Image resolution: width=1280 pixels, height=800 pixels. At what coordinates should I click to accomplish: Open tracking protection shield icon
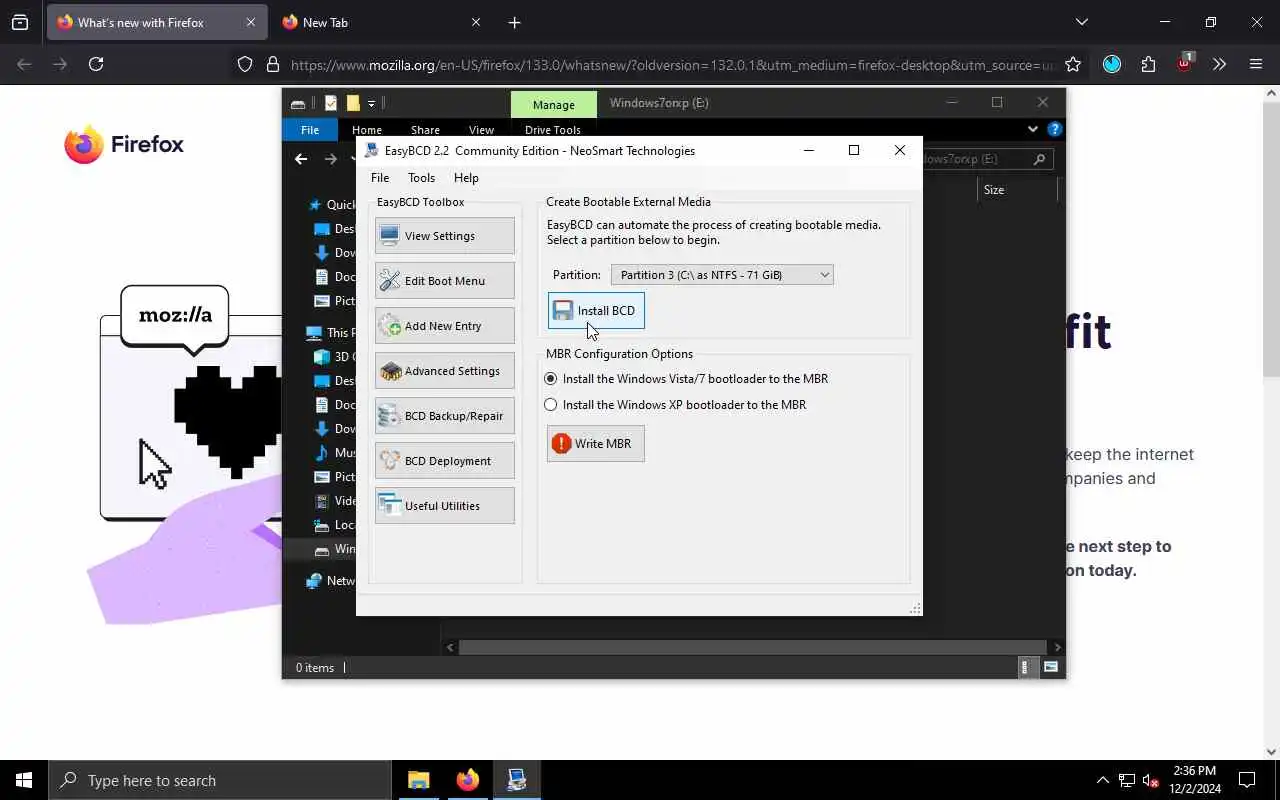pos(245,65)
